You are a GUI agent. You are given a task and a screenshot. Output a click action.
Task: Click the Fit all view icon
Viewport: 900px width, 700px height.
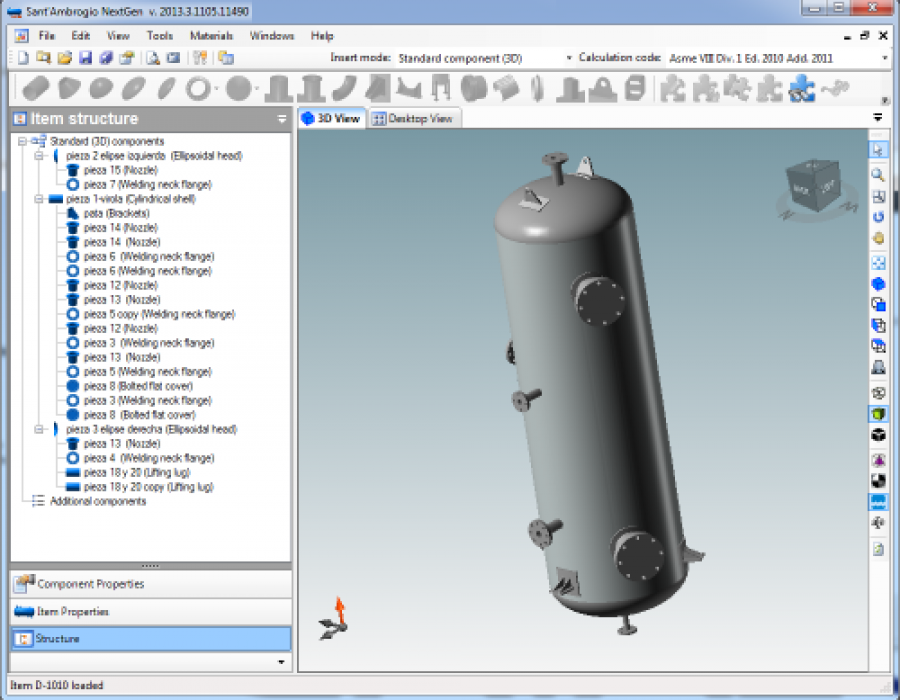coord(878,263)
